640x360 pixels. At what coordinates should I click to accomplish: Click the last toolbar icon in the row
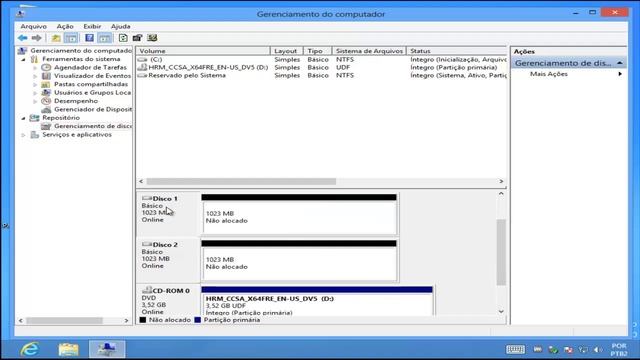coord(152,38)
